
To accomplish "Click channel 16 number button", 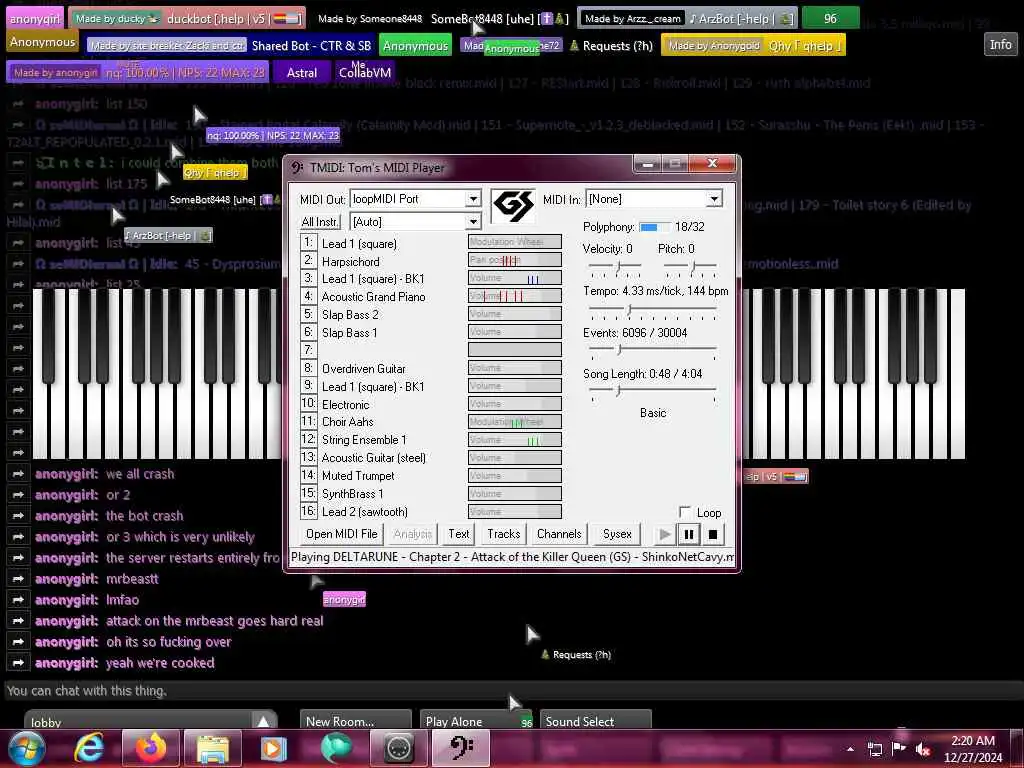I will point(308,511).
